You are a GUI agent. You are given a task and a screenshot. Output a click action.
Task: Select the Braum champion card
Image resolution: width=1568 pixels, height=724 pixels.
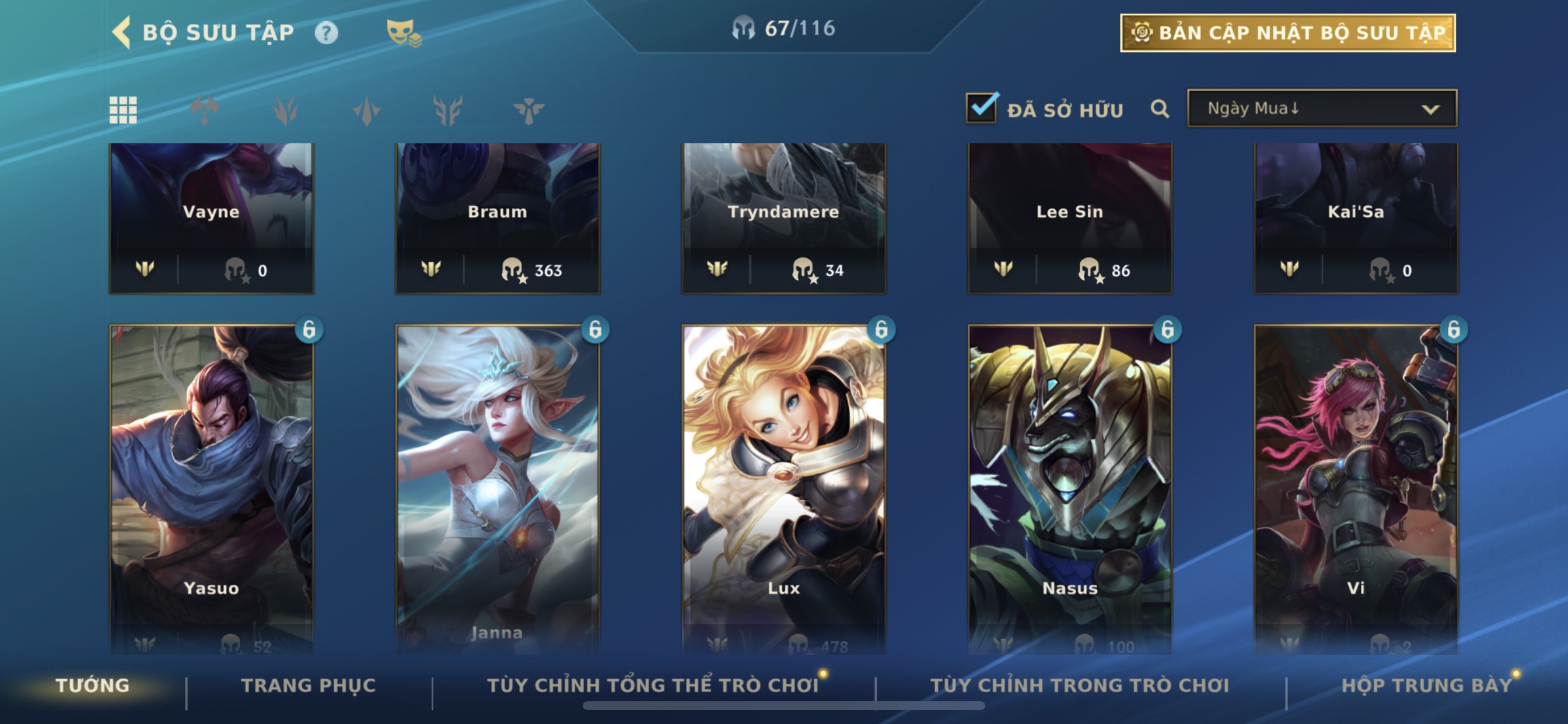[498, 219]
